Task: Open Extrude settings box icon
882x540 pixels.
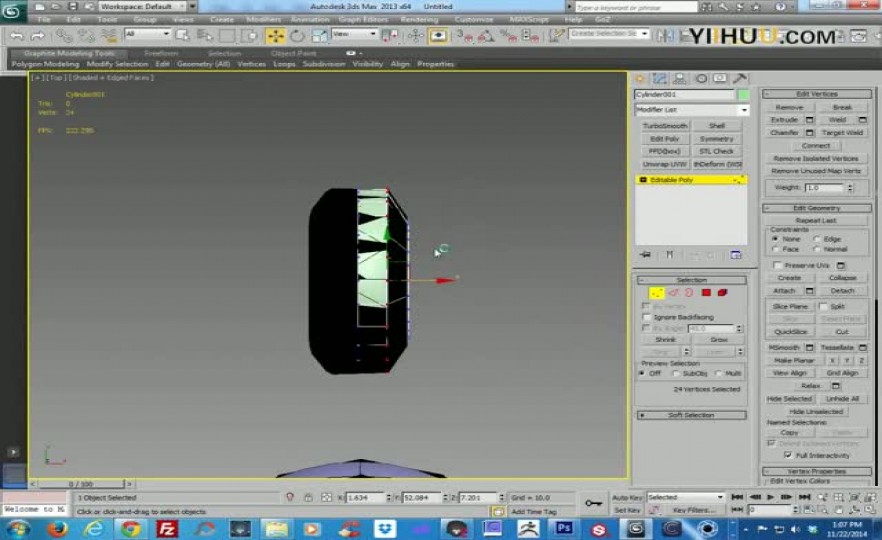Action: pos(809,120)
